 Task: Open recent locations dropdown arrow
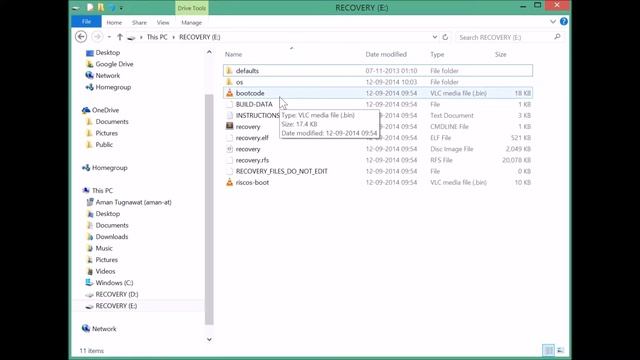[109, 37]
